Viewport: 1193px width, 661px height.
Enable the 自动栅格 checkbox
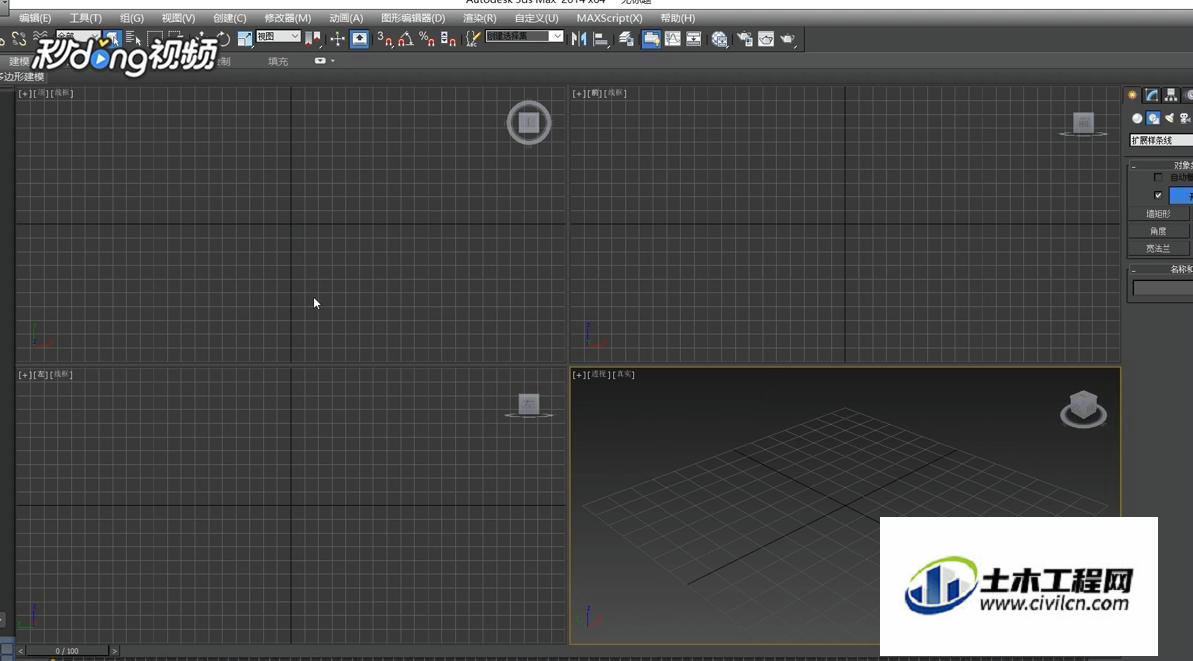tap(1158, 177)
